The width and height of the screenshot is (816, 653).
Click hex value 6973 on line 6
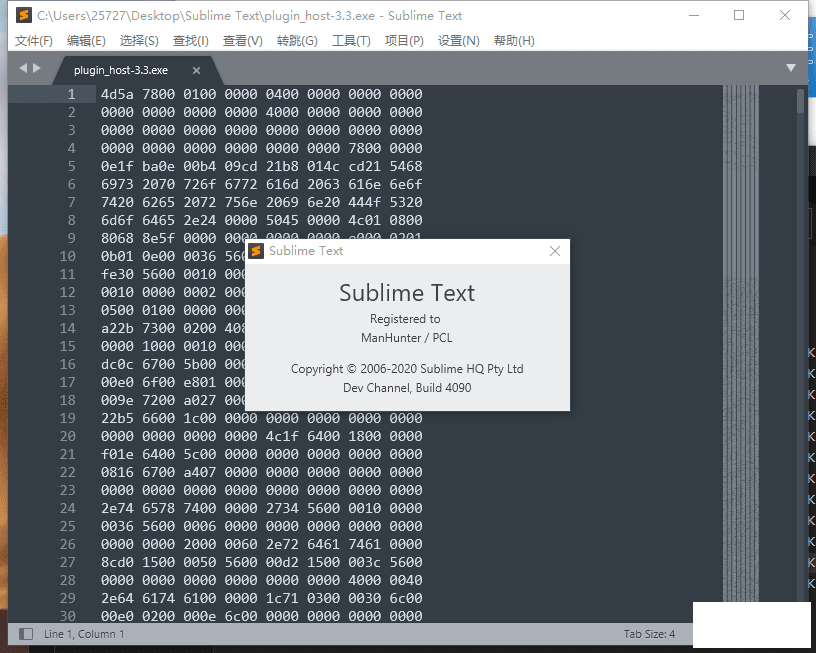coord(117,184)
